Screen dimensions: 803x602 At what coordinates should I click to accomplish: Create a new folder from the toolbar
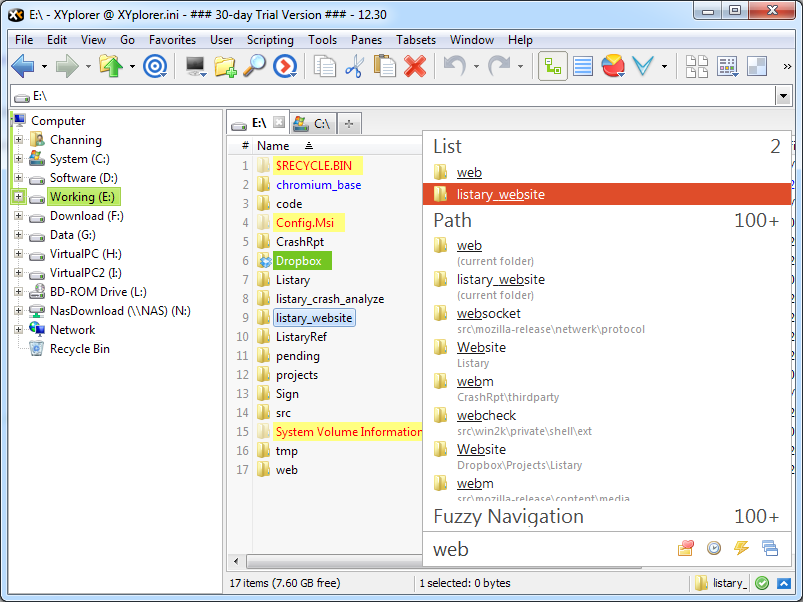click(x=225, y=67)
